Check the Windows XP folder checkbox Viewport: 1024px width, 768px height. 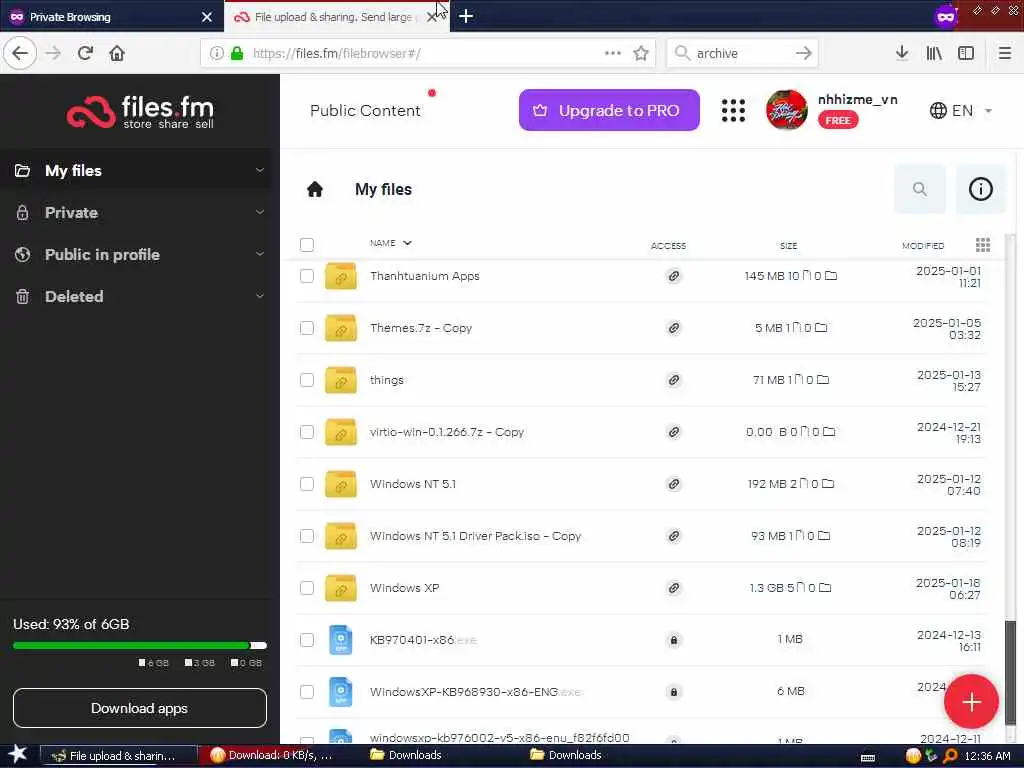[x=307, y=588]
